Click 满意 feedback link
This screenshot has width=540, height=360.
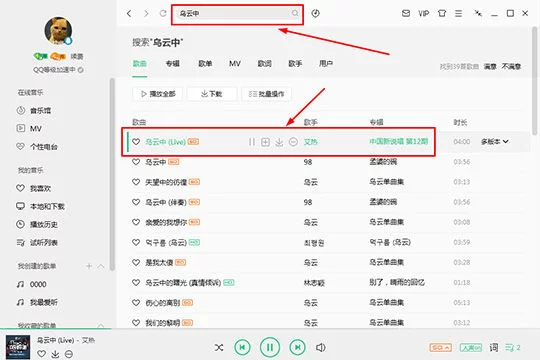490,66
